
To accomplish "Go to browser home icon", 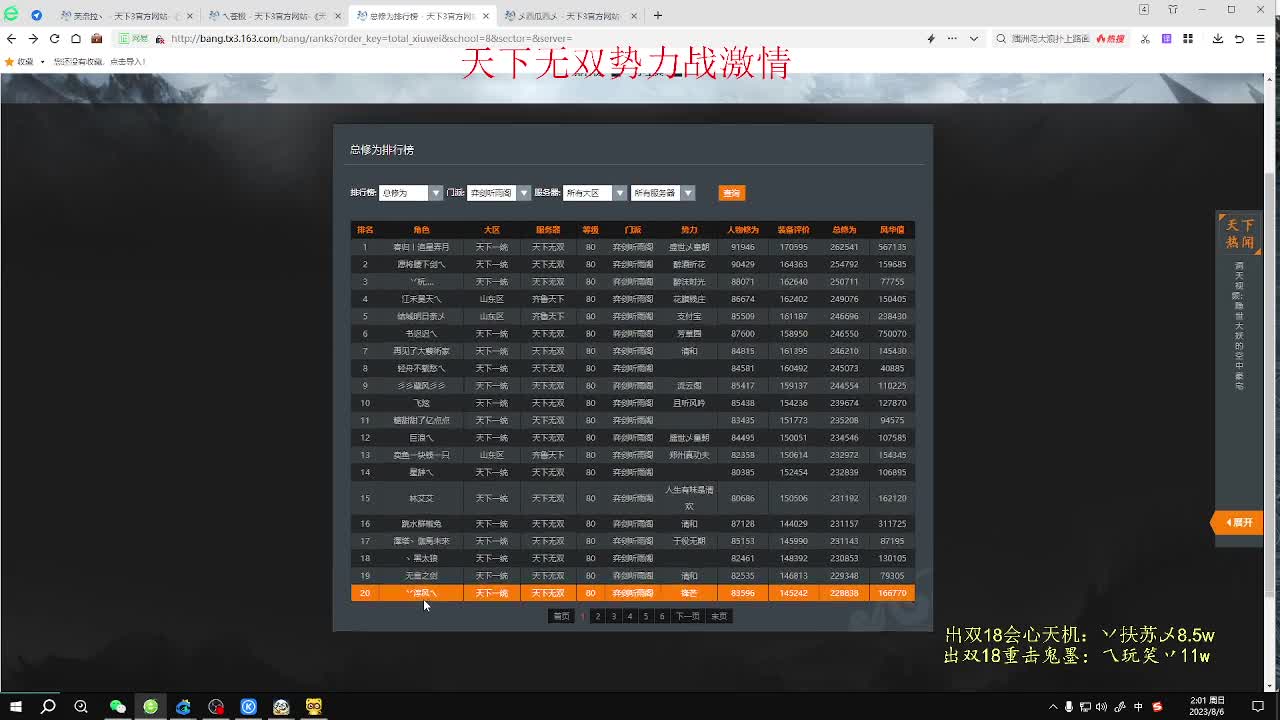I will 75,39.
